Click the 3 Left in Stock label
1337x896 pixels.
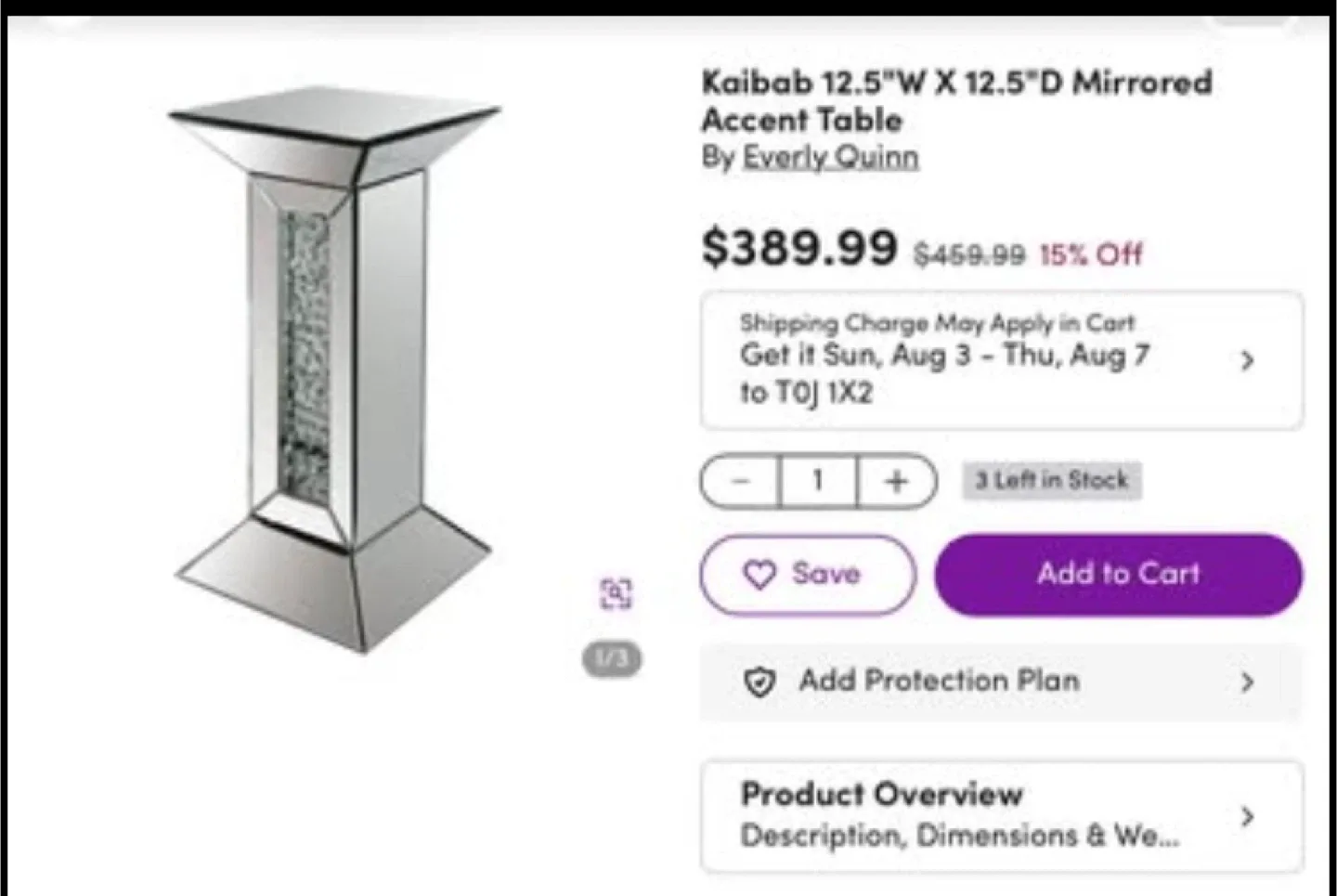tap(1050, 480)
